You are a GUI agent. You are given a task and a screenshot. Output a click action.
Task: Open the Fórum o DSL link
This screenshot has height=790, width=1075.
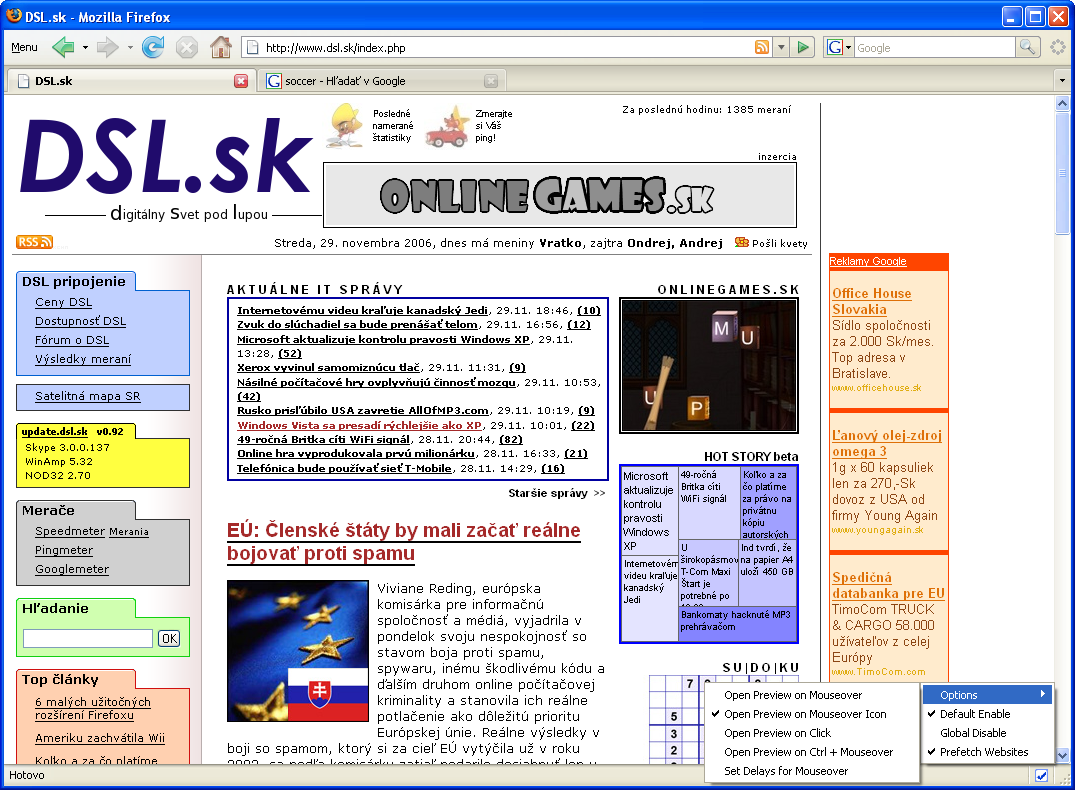coord(72,340)
